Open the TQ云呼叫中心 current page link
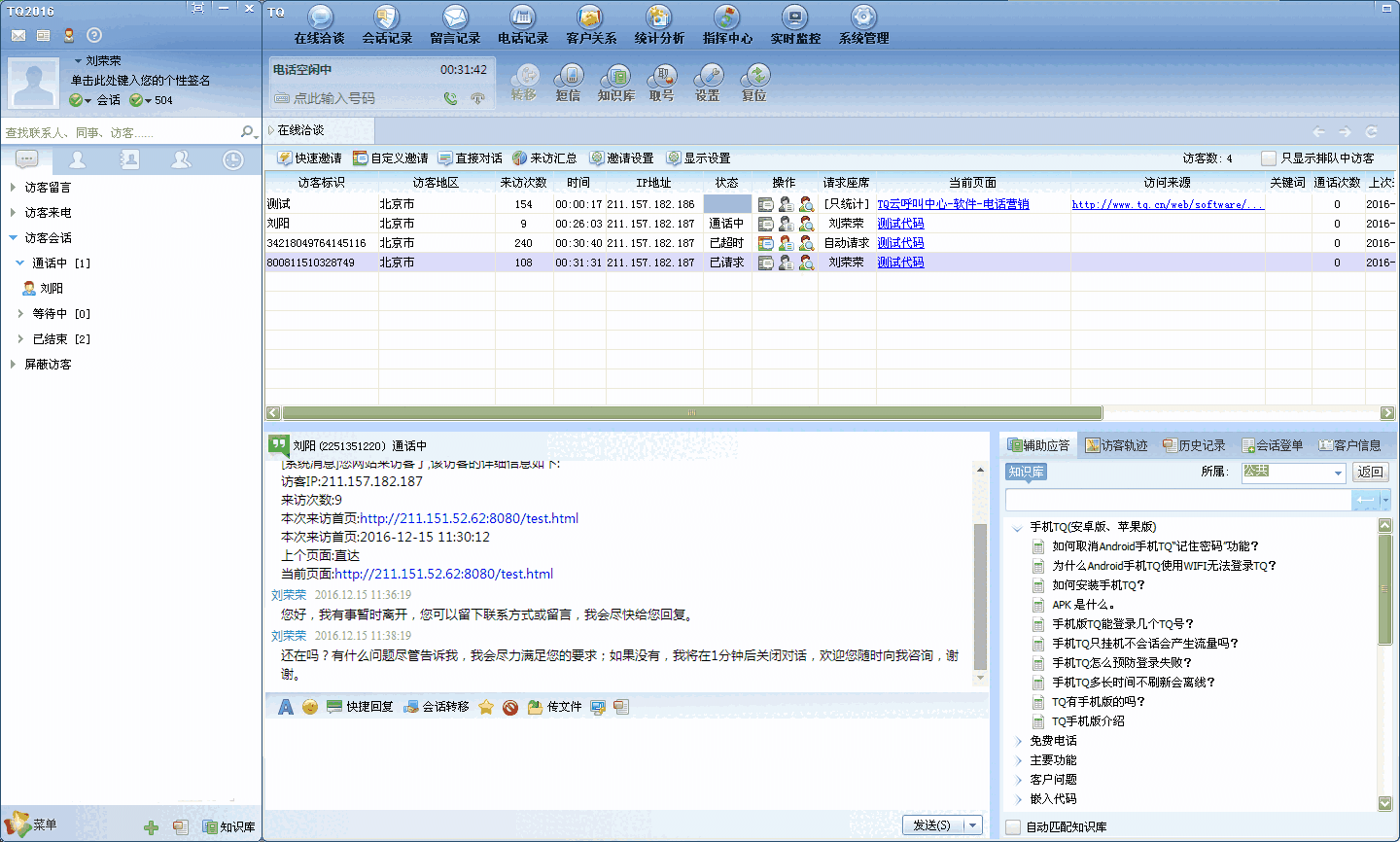Screen dimensions: 1400x842 (x=953, y=204)
